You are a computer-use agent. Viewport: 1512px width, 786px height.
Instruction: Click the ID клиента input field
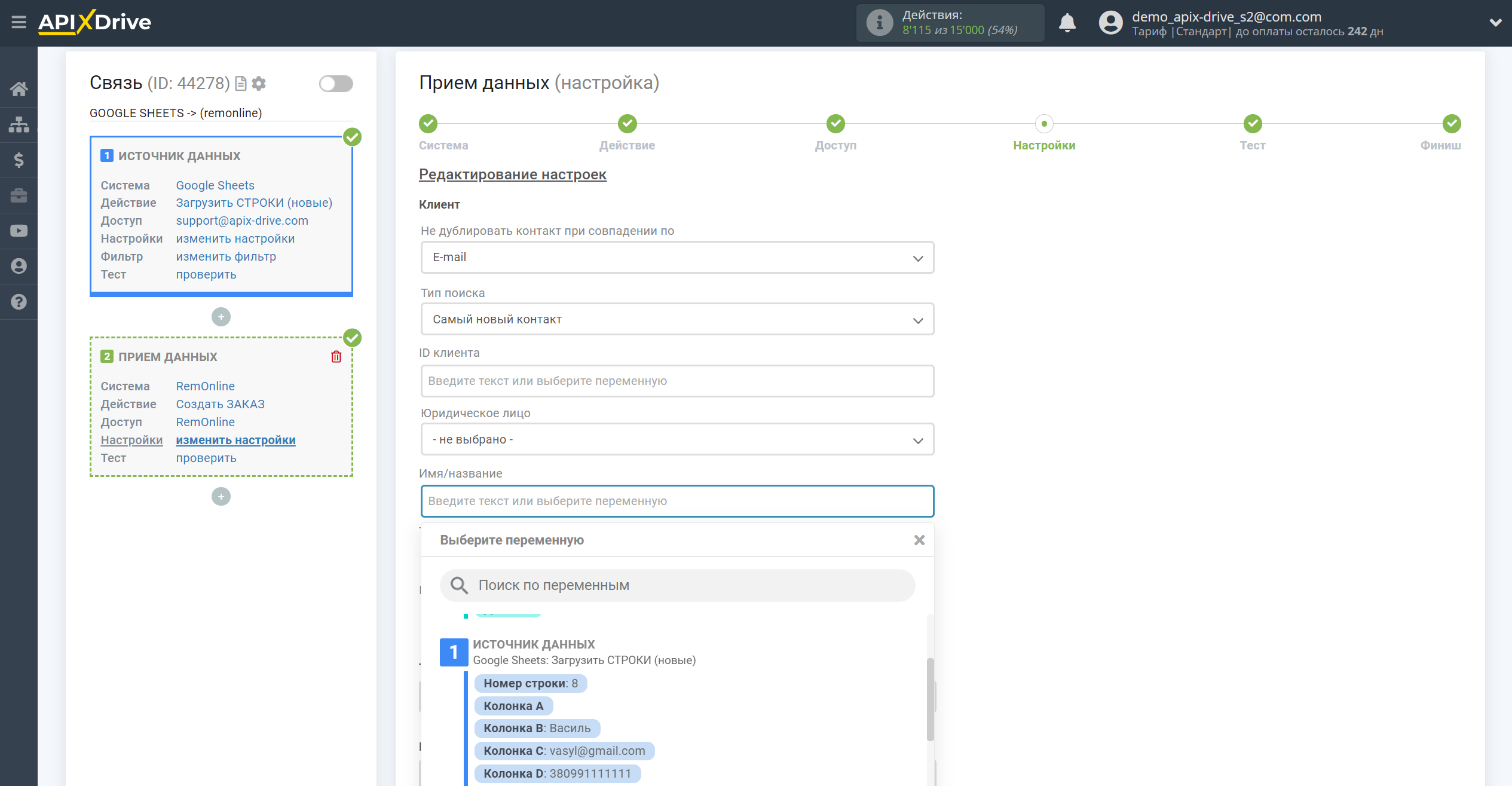(677, 381)
